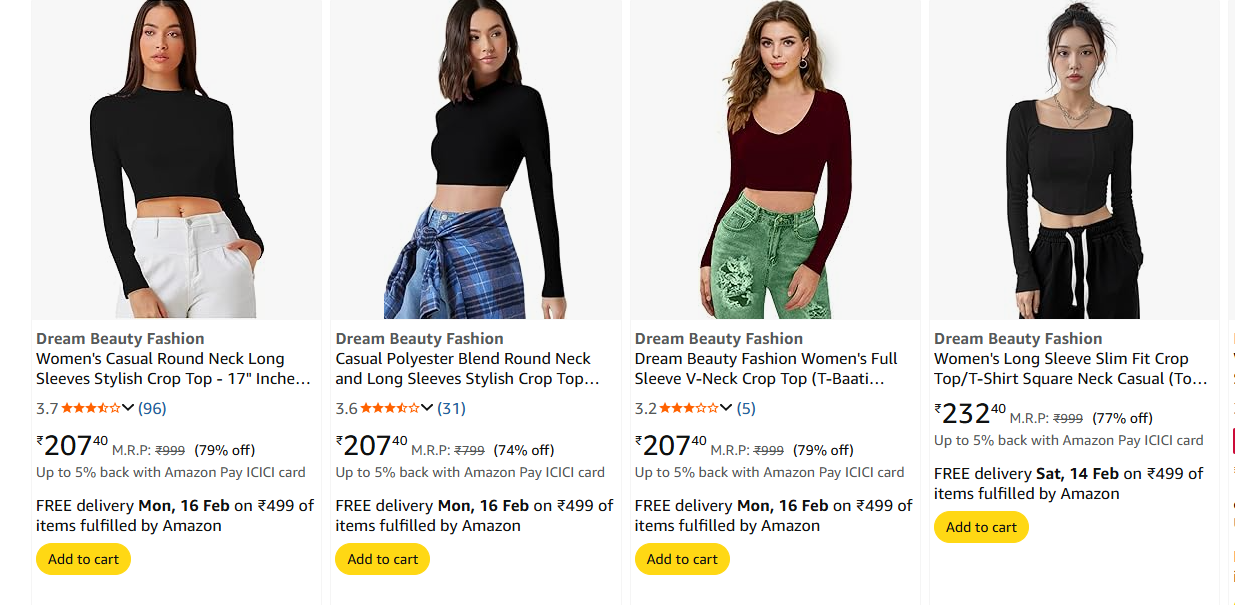The height and width of the screenshot is (605, 1235).
Task: Add Square Neck Slim Fit top to cart
Action: 981,527
